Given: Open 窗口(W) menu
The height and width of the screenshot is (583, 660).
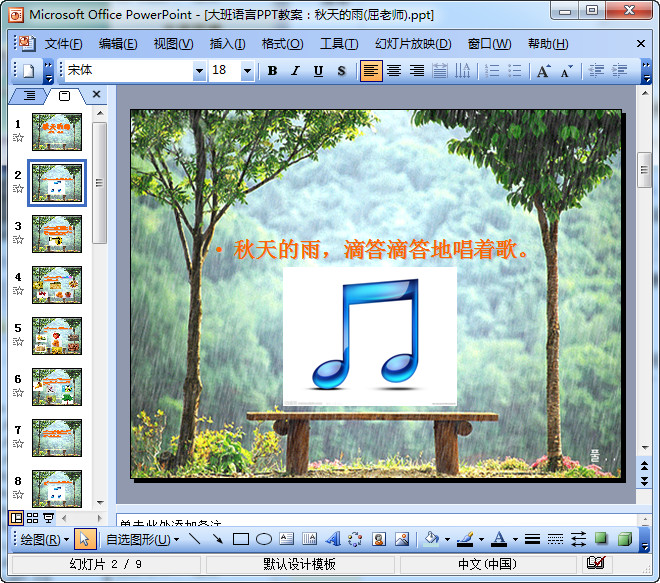Looking at the screenshot, I should (489, 44).
